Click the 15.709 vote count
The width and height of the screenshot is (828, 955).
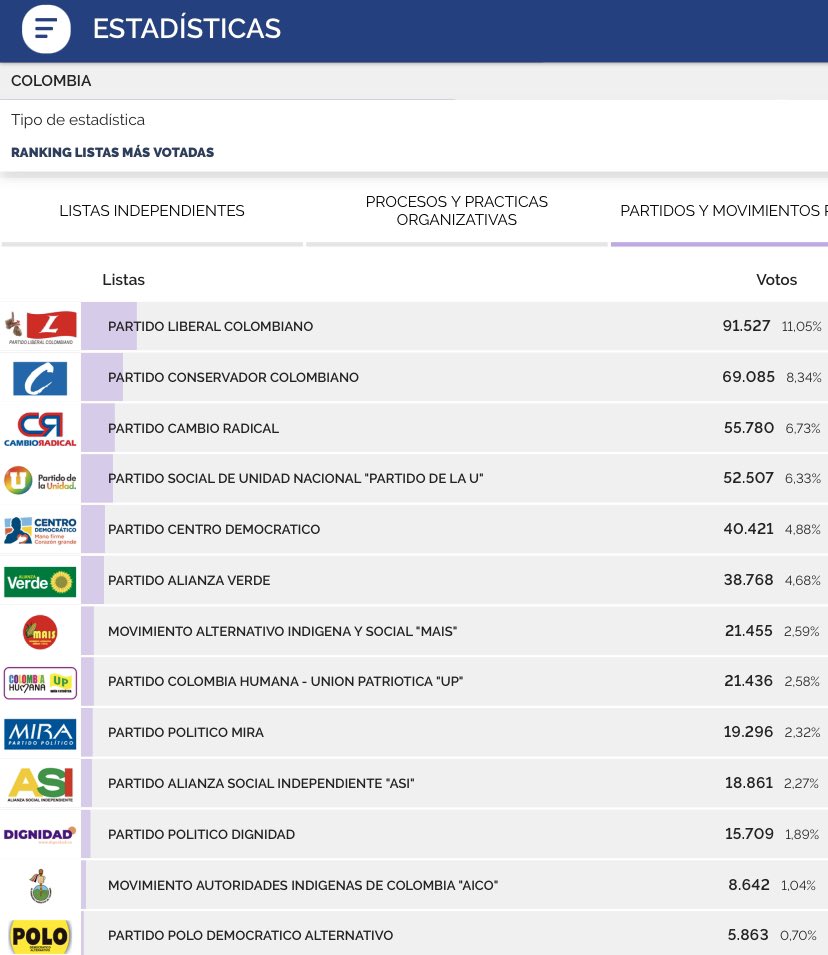click(x=749, y=834)
